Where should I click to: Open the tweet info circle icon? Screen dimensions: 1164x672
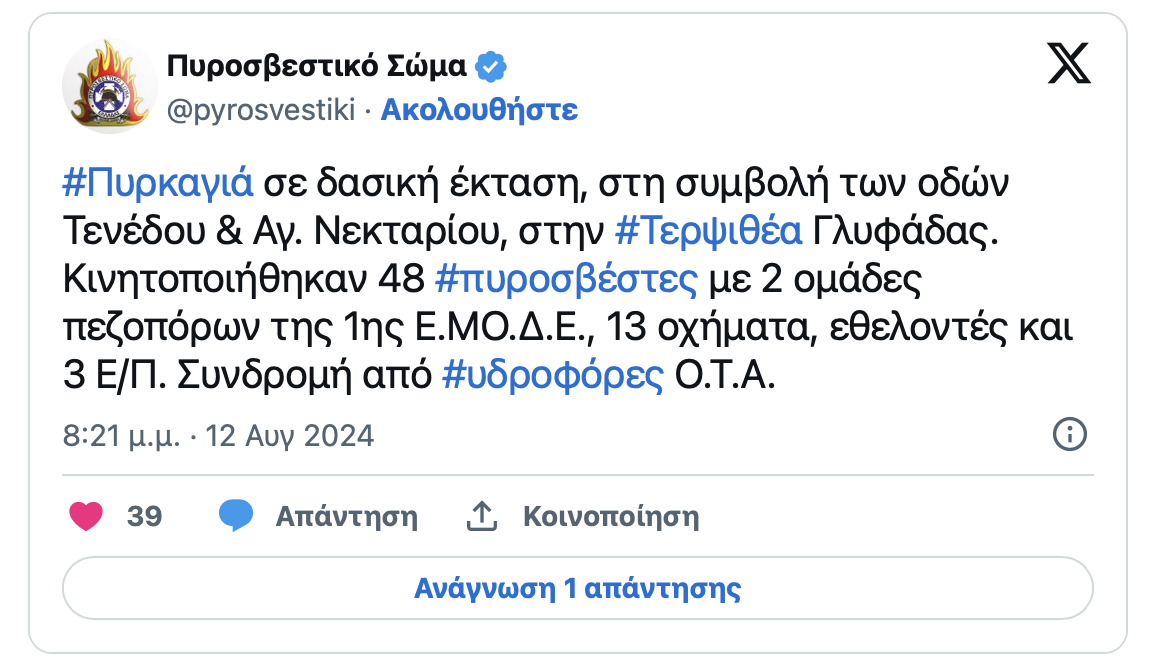[x=1070, y=435]
